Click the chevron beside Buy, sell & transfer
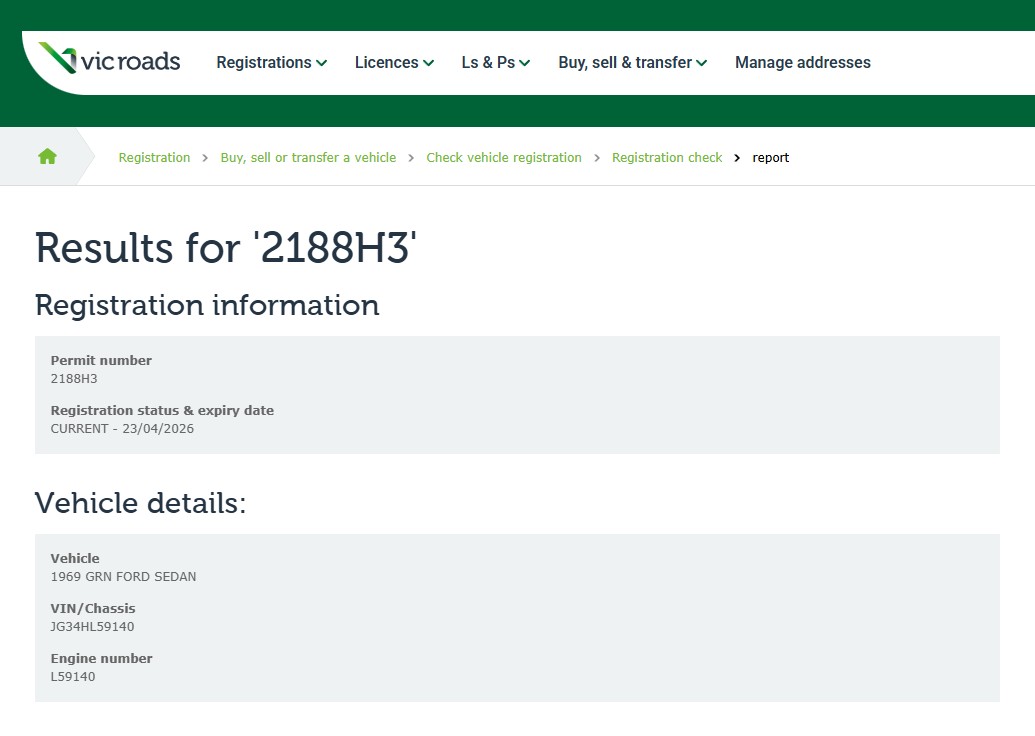The height and width of the screenshot is (736, 1035). click(x=702, y=63)
